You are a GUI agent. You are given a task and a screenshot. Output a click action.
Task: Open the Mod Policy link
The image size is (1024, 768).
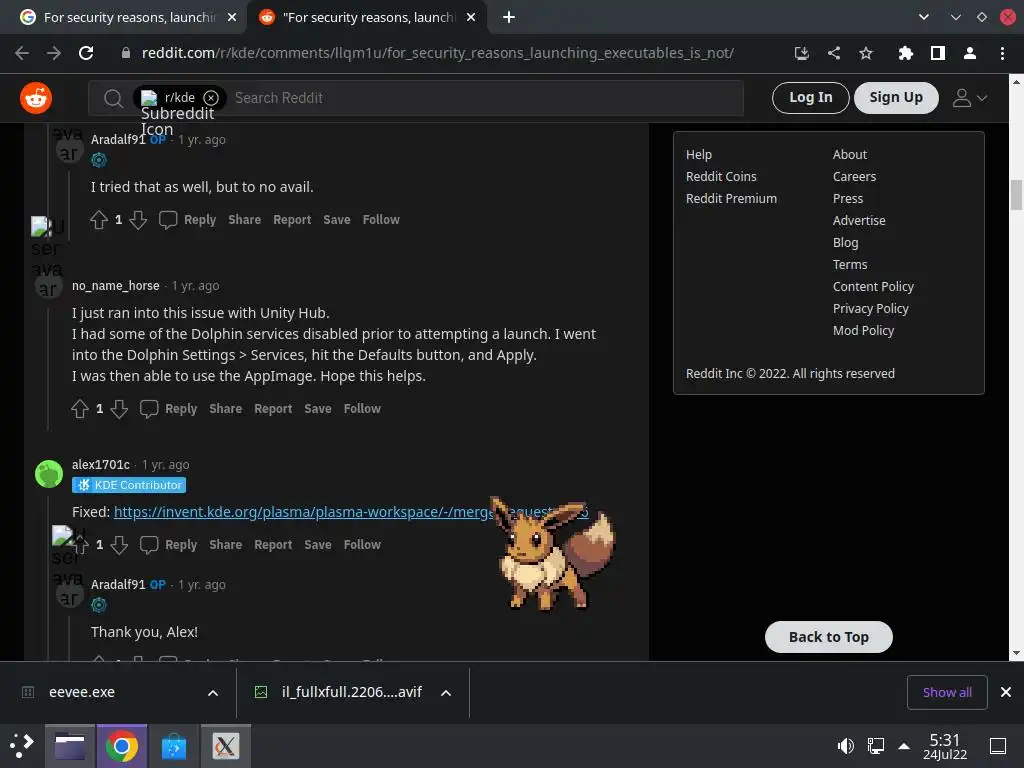[x=863, y=331]
